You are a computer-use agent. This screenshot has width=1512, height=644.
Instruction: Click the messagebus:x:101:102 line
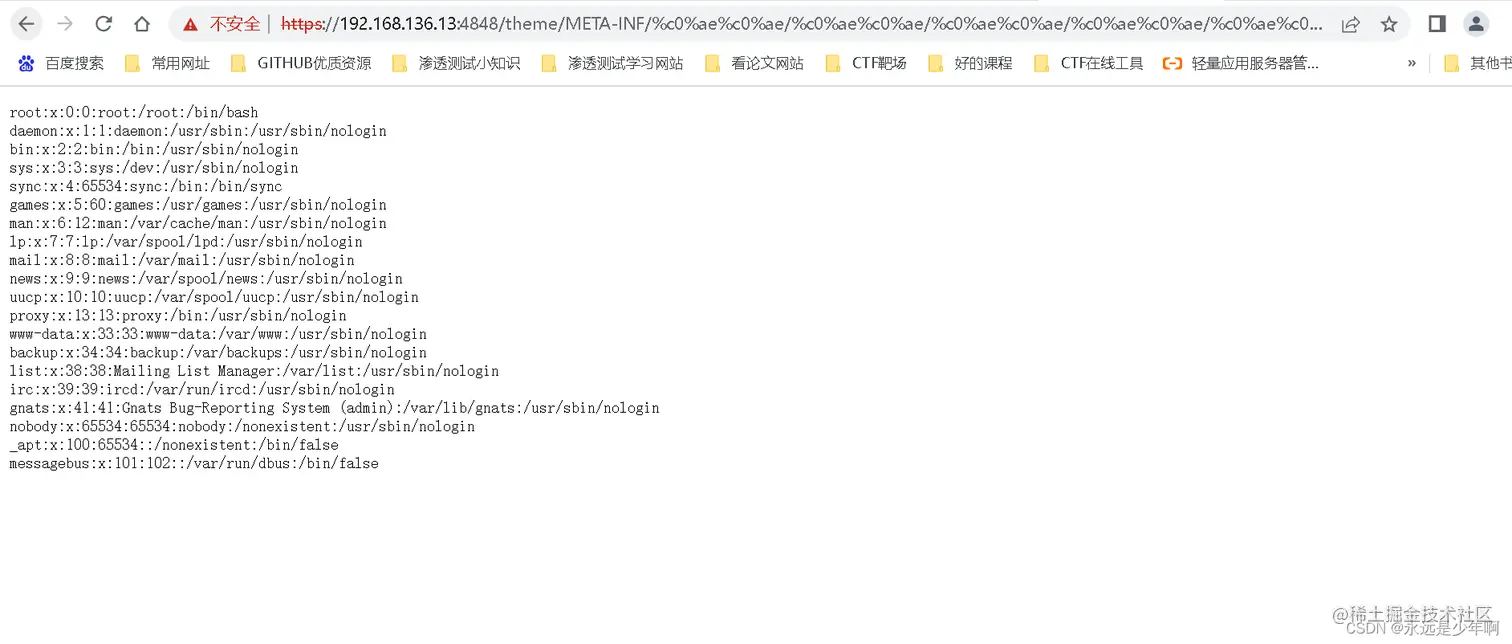[x=194, y=464]
